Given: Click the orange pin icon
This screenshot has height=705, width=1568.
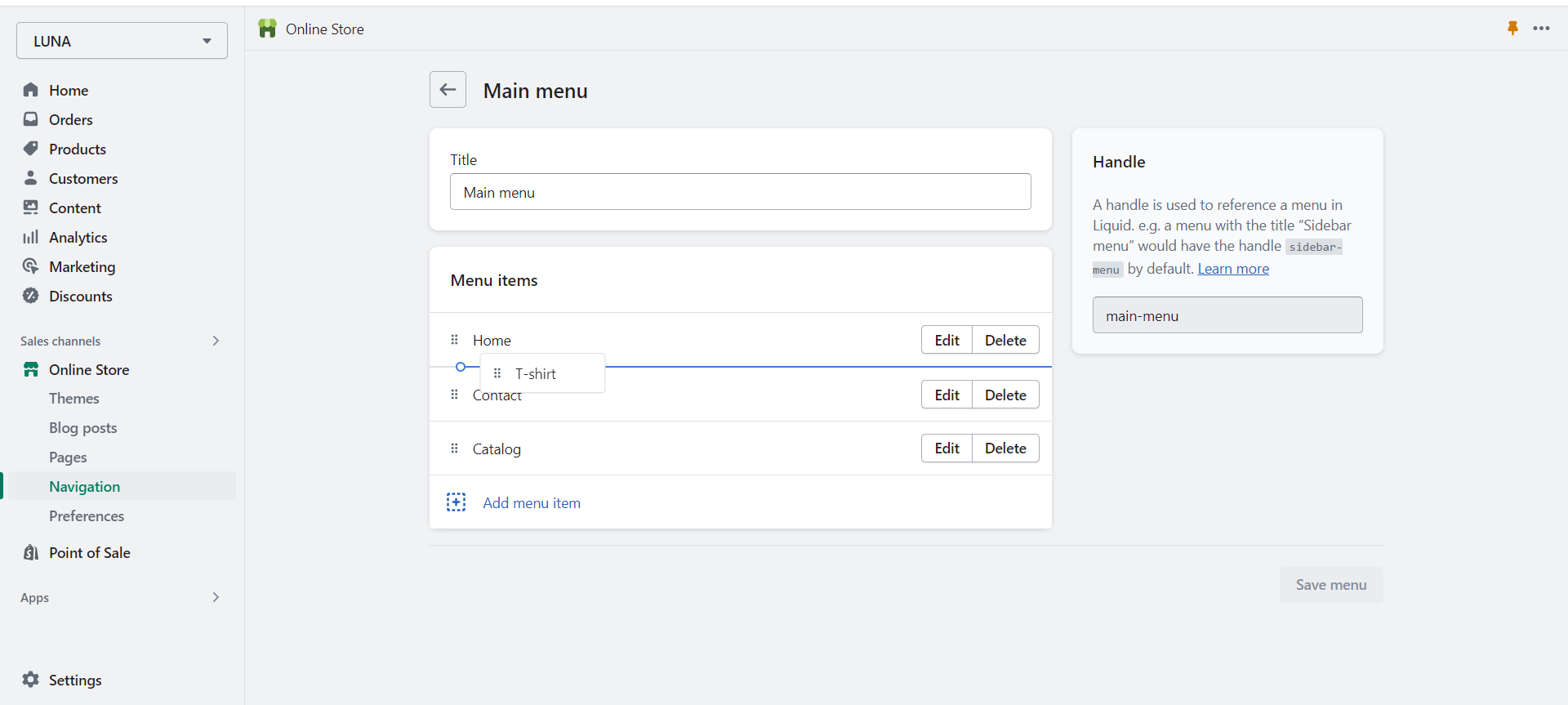Looking at the screenshot, I should [1512, 28].
